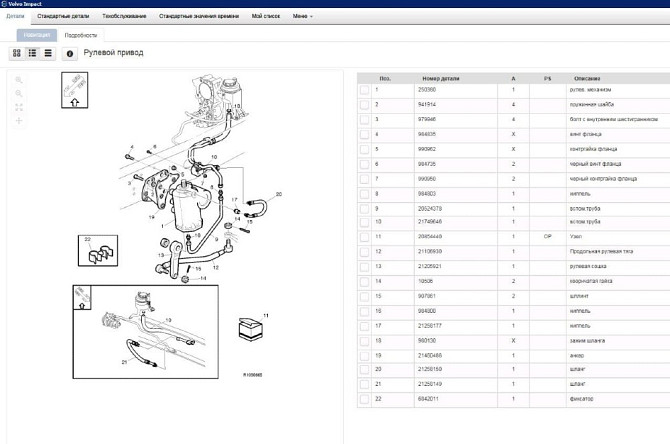Sort the table by Поз. column
Image resolution: width=670 pixels, height=444 pixels.
click(x=385, y=77)
